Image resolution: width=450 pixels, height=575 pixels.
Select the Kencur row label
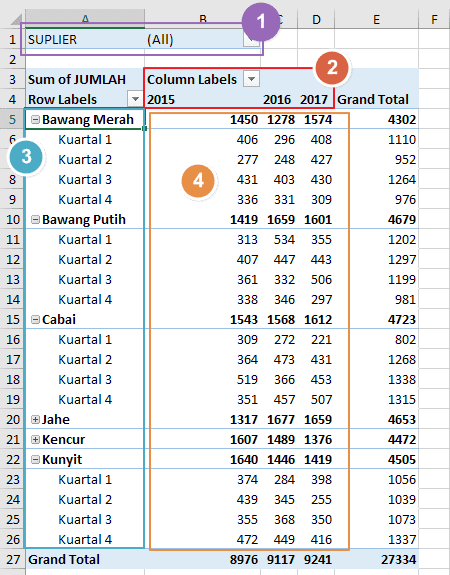point(63,439)
